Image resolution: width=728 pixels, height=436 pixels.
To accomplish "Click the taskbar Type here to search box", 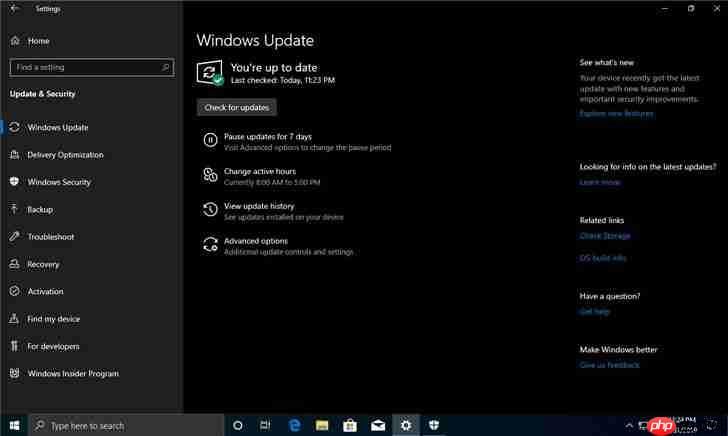I will 126,425.
